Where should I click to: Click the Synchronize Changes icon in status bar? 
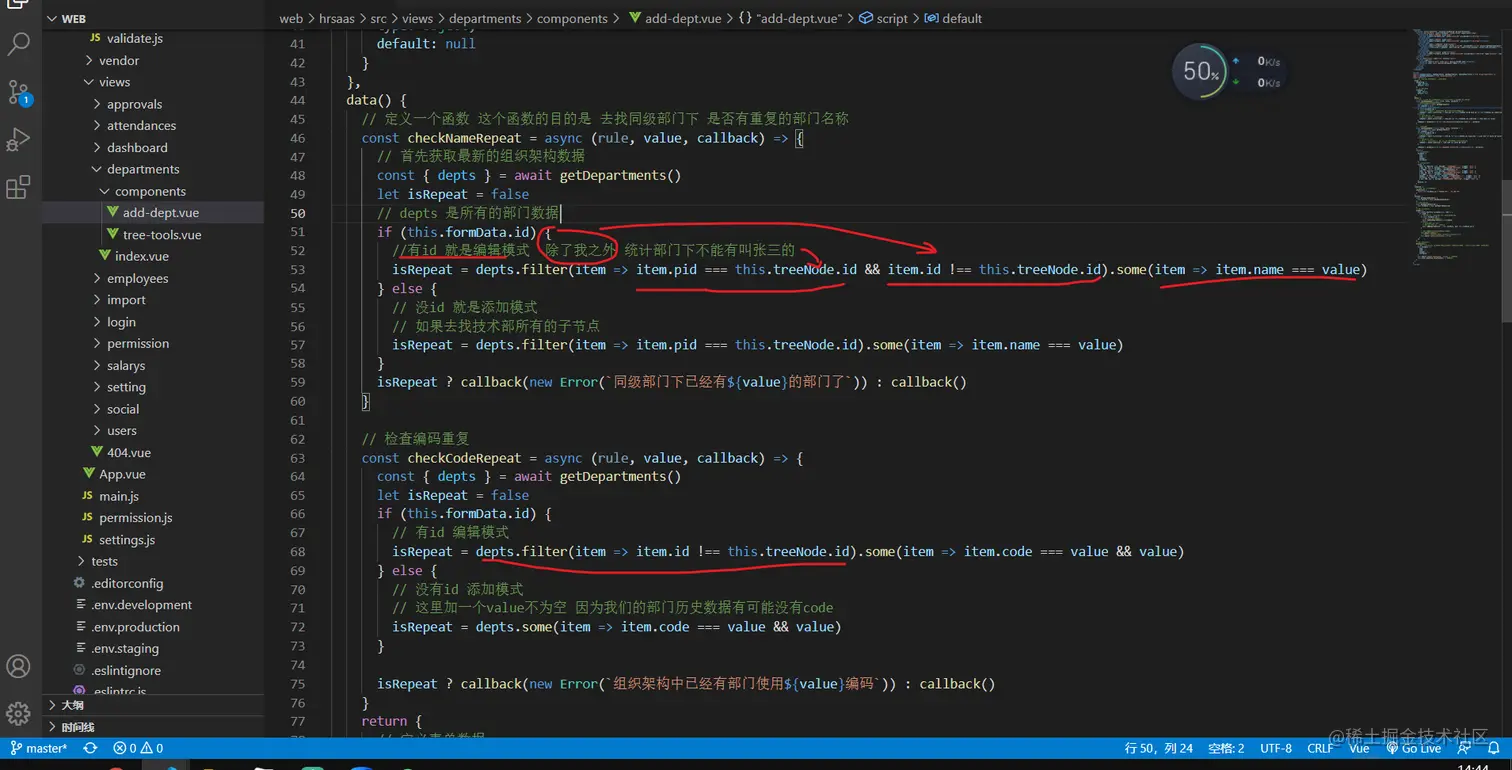[x=90, y=748]
